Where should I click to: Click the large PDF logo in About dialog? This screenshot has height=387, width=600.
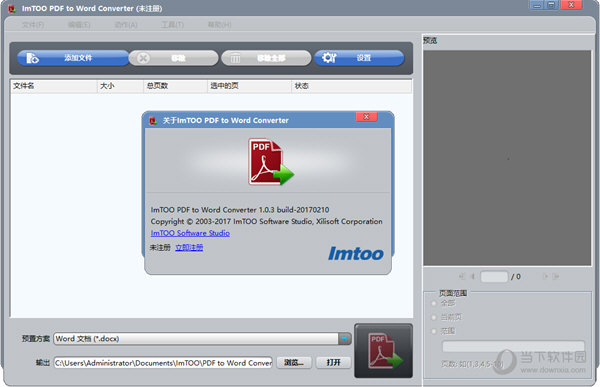[x=271, y=162]
